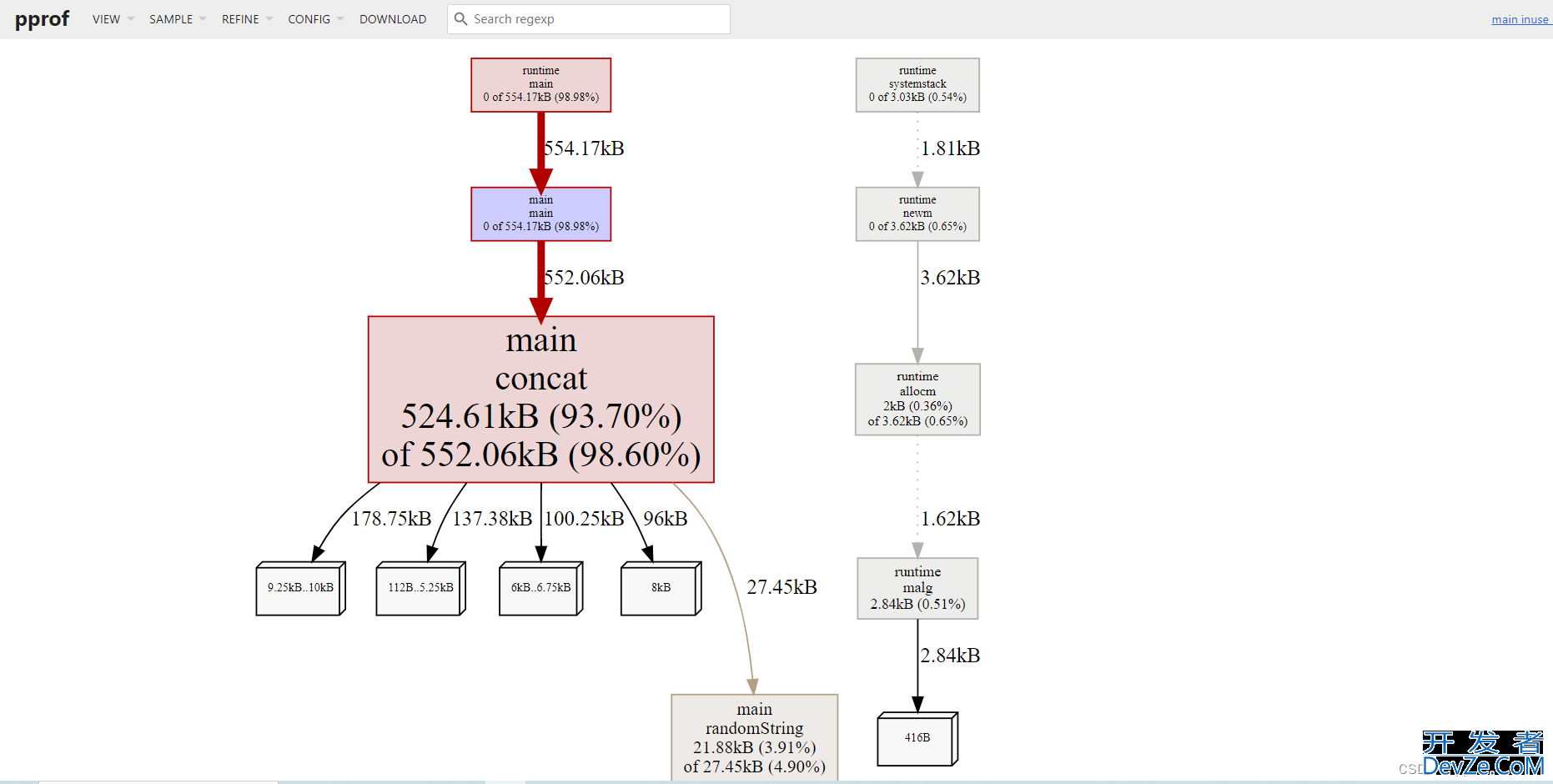Click the 2.84kB edge label
The height and width of the screenshot is (784, 1553).
pos(950,656)
